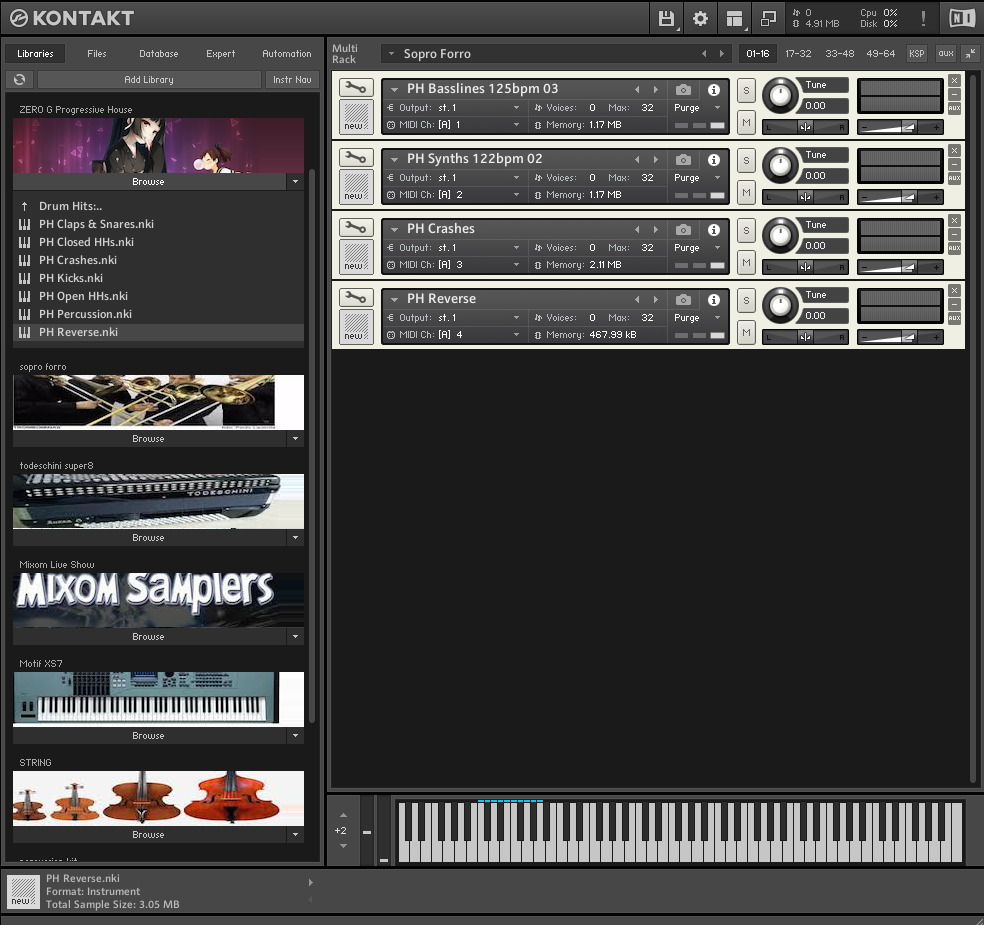
Task: Browse the STRING library
Action: [x=149, y=835]
